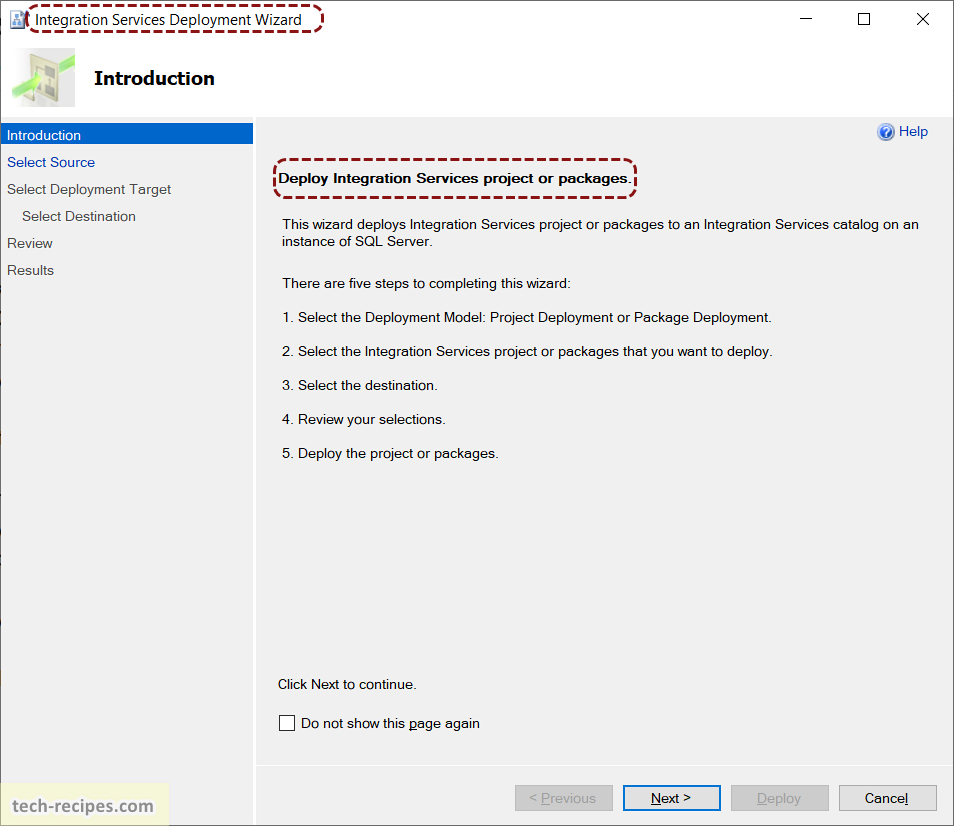This screenshot has height=826, width=954.
Task: Click the disabled Previous button
Action: [x=563, y=798]
